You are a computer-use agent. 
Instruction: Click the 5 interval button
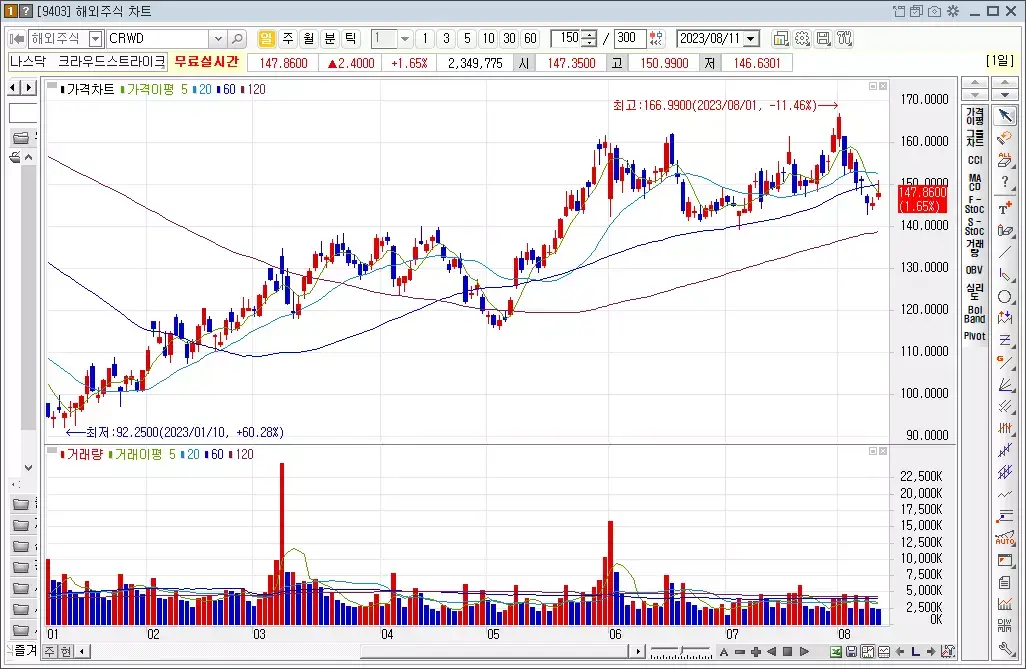coord(467,39)
